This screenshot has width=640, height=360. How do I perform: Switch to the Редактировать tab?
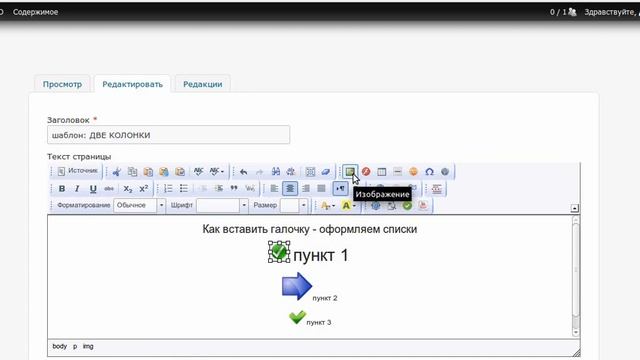(x=132, y=84)
